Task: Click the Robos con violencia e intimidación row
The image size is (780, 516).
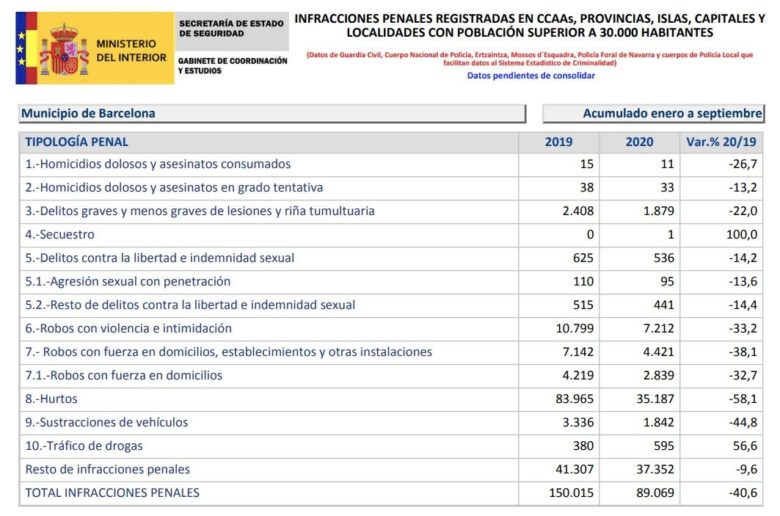Action: point(390,328)
